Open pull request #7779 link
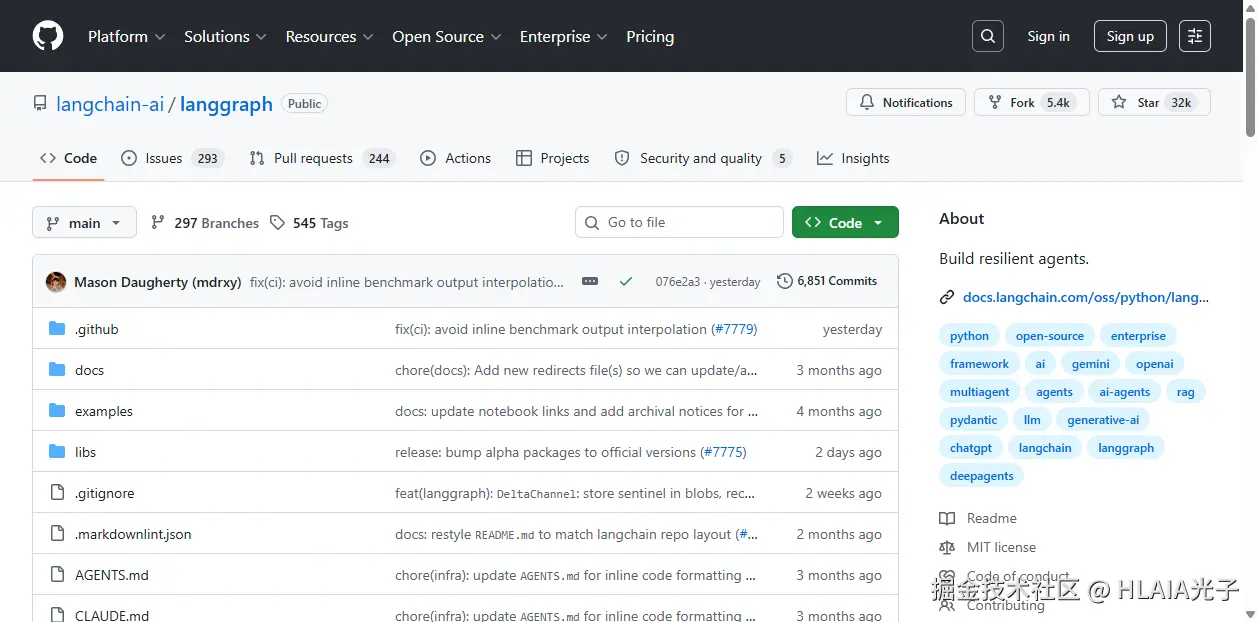Image resolution: width=1258 pixels, height=622 pixels. coord(734,329)
